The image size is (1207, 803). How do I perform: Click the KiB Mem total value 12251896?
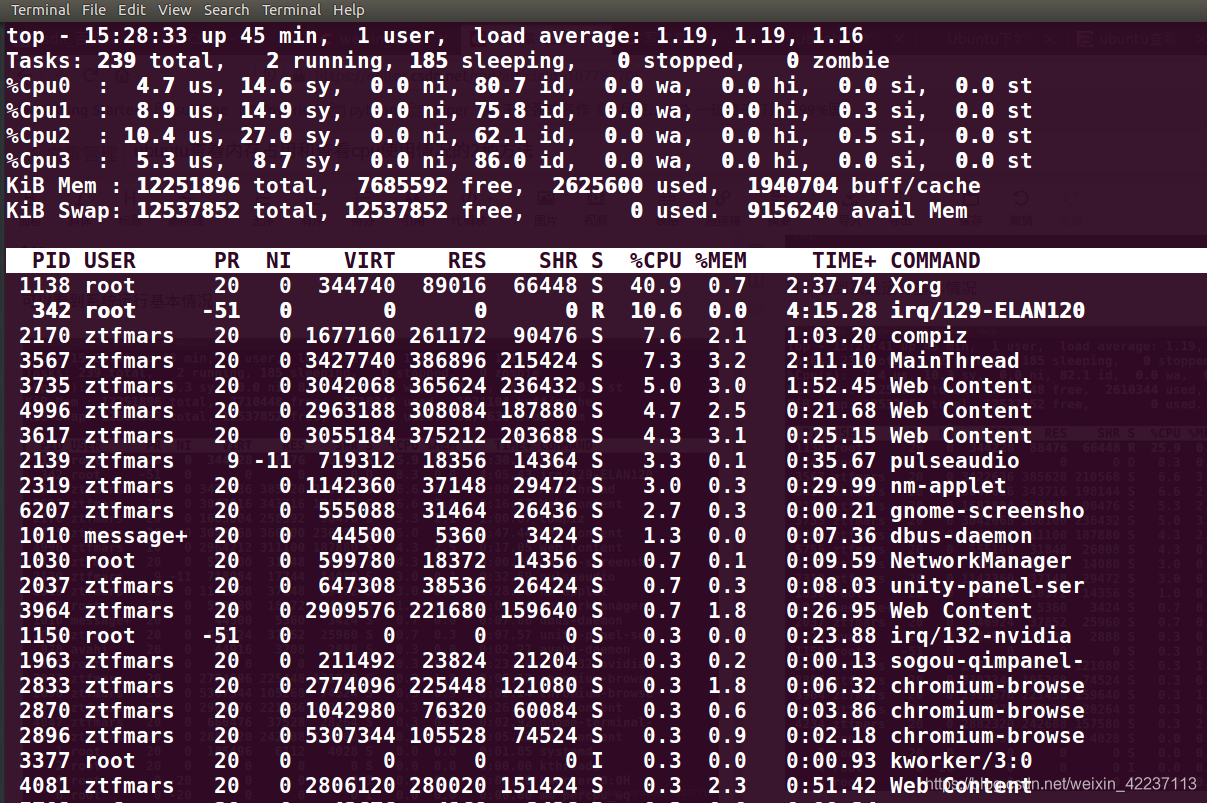[x=188, y=186]
